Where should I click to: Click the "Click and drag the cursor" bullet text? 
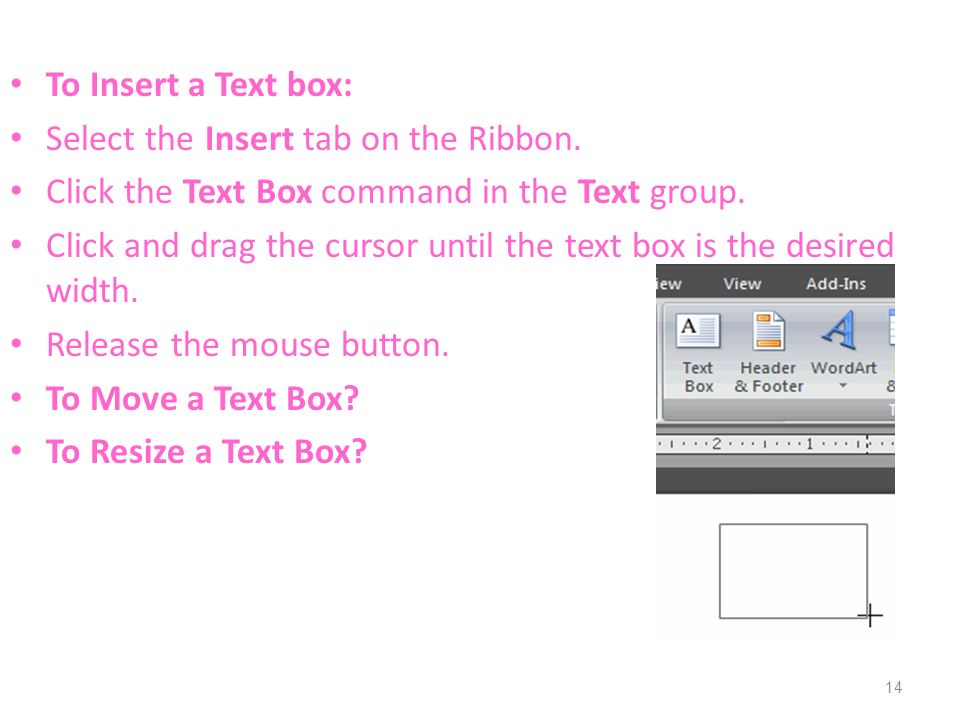pyautogui.click(x=470, y=268)
